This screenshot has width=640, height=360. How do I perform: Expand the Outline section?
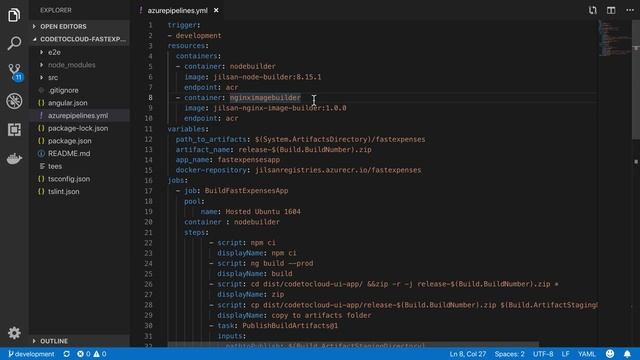[x=80, y=341]
